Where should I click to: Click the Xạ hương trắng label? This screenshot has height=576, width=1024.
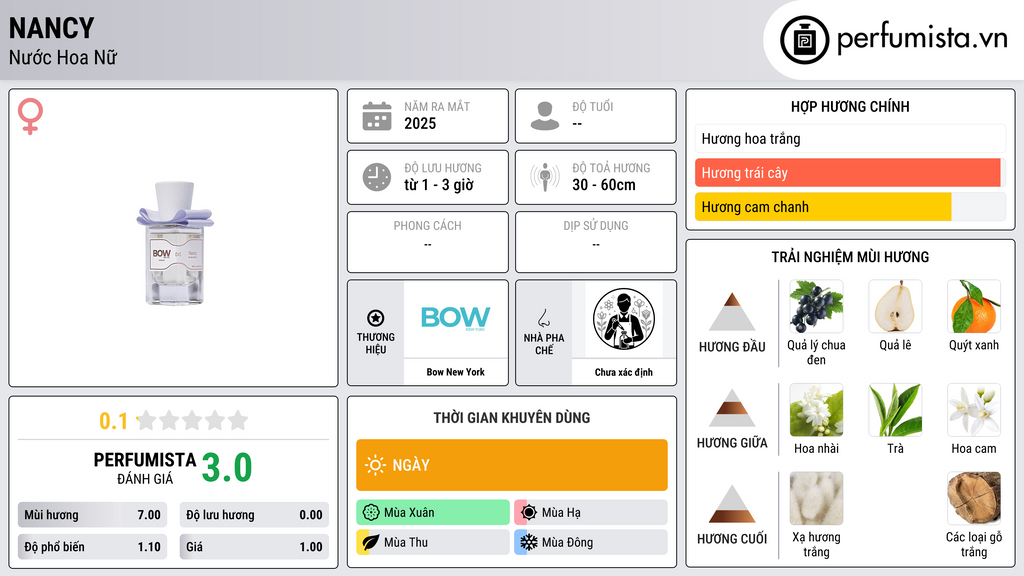(816, 544)
